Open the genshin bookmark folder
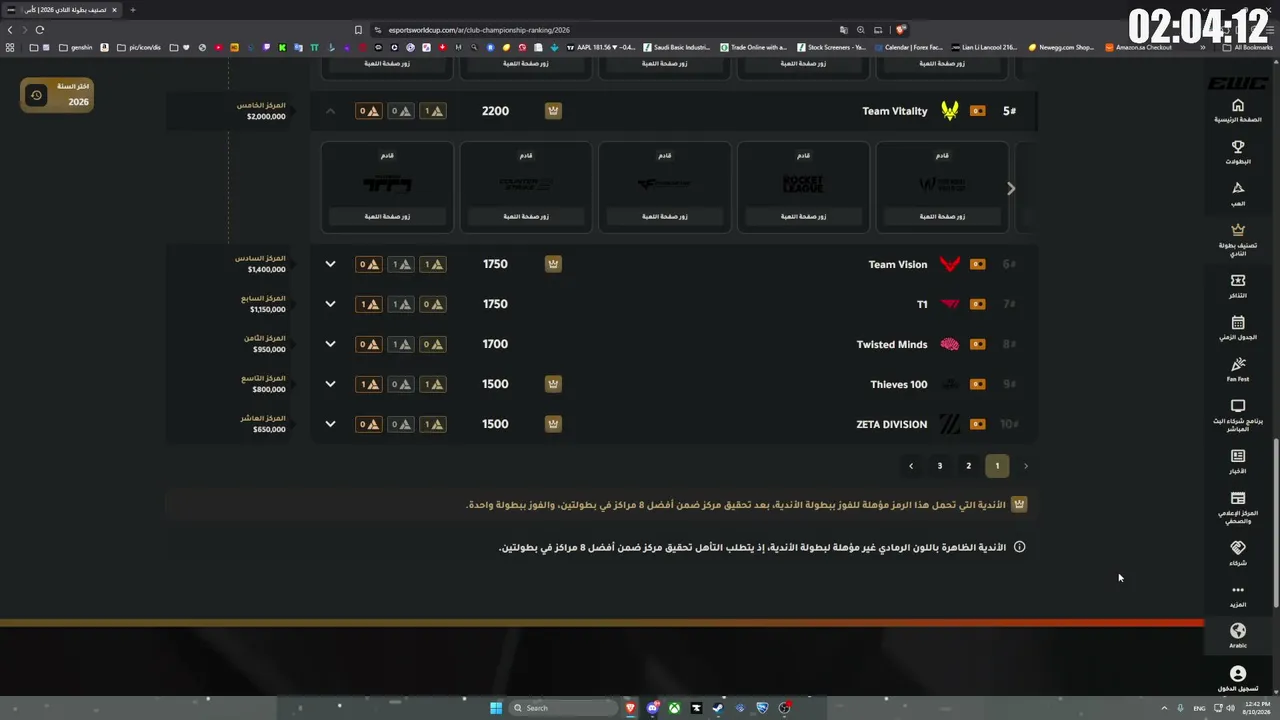The image size is (1280, 720). [x=76, y=47]
